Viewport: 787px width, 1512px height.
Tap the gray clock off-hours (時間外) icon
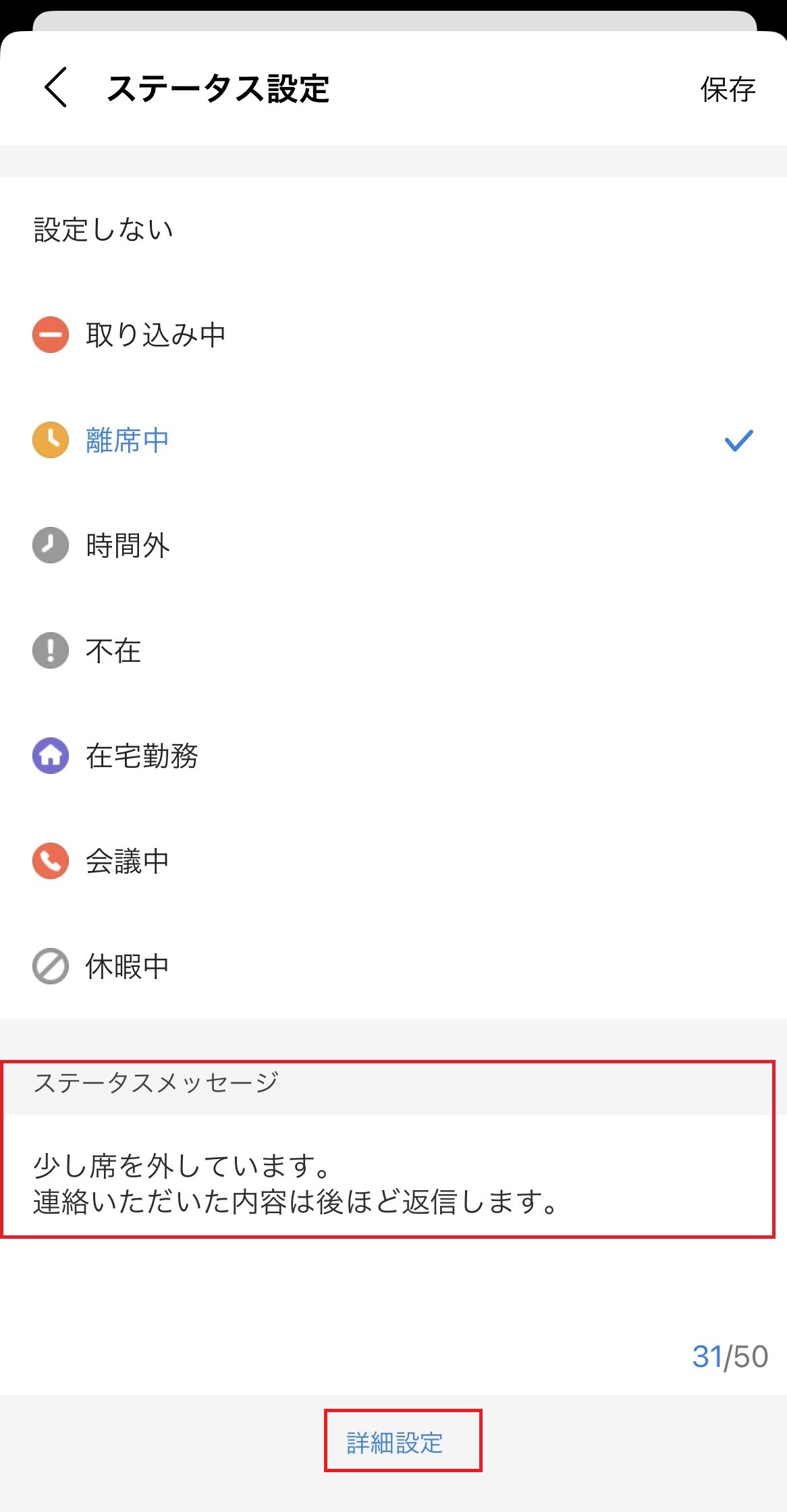pyautogui.click(x=51, y=545)
